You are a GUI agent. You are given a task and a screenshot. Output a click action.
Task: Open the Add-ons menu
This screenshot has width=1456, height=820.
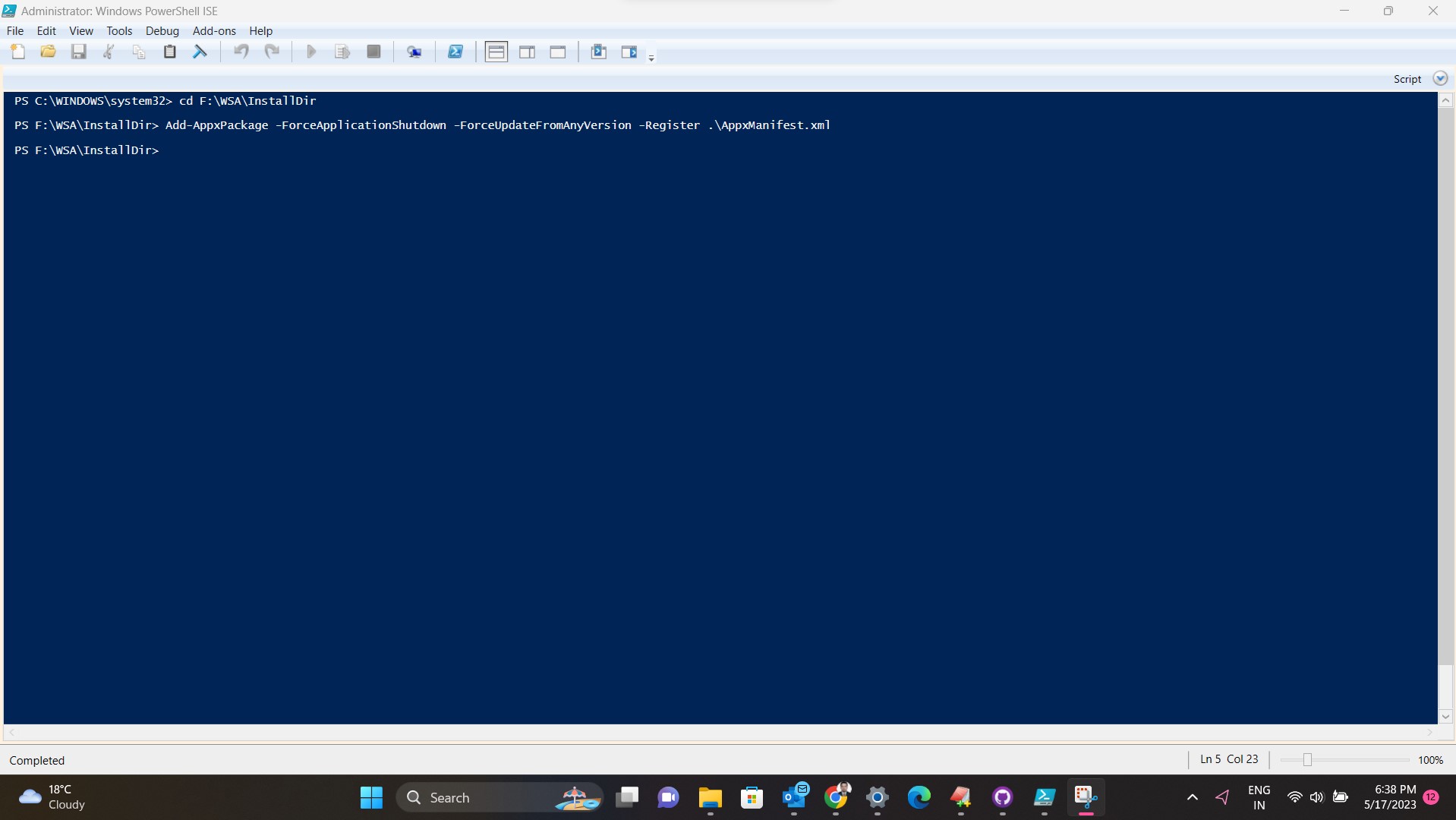click(x=214, y=30)
